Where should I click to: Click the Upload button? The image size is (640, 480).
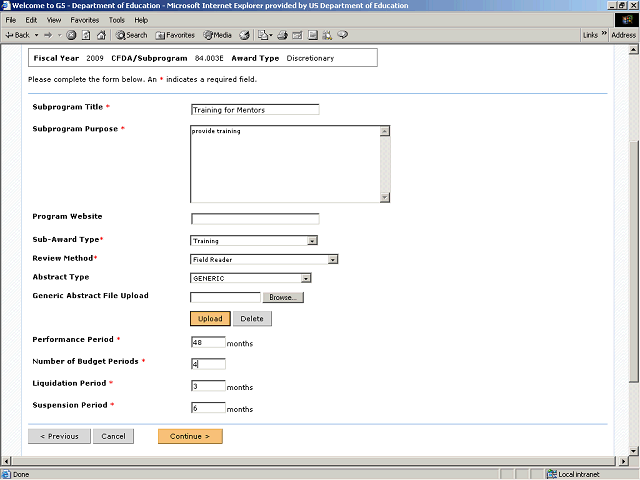click(210, 318)
